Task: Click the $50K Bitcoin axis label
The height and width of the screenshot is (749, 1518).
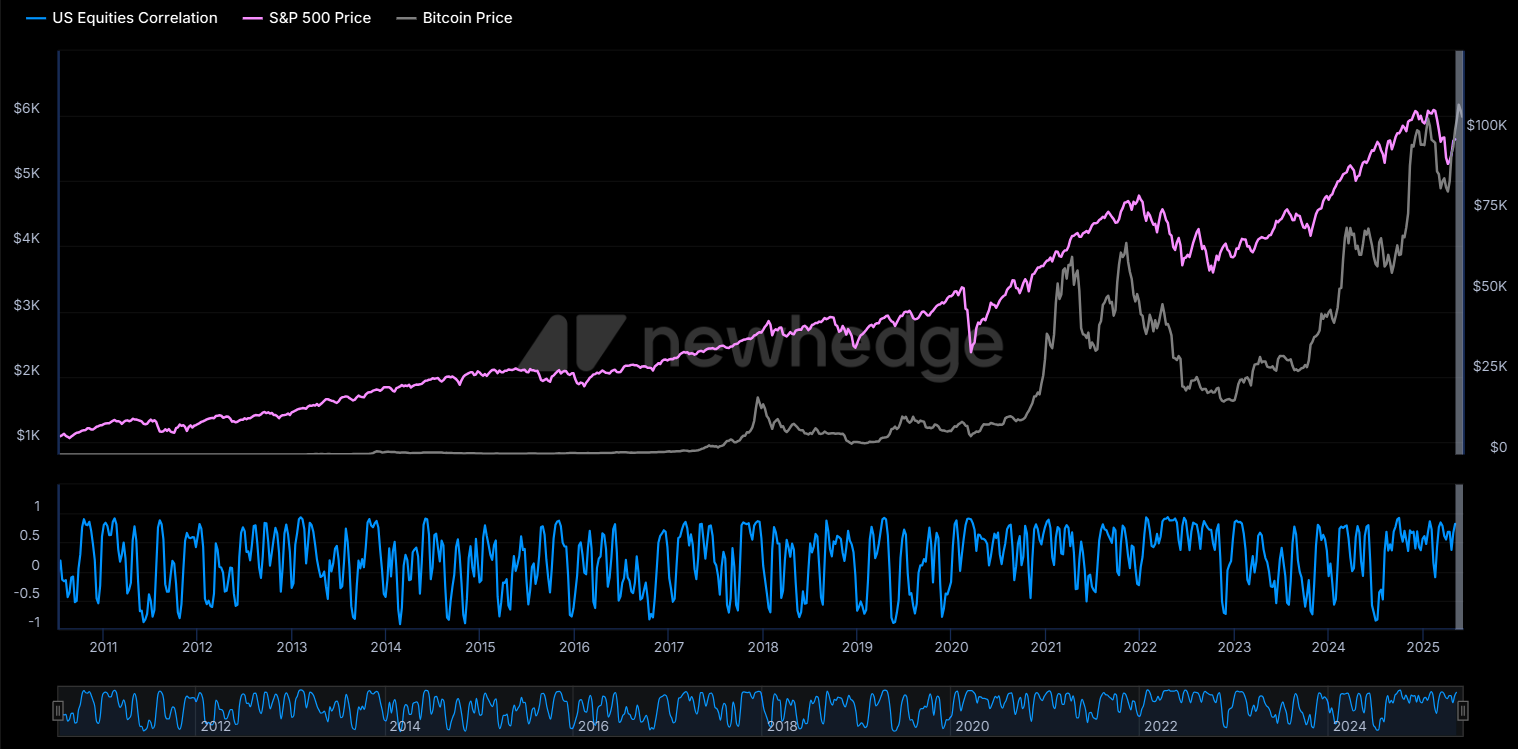Action: coord(1490,286)
